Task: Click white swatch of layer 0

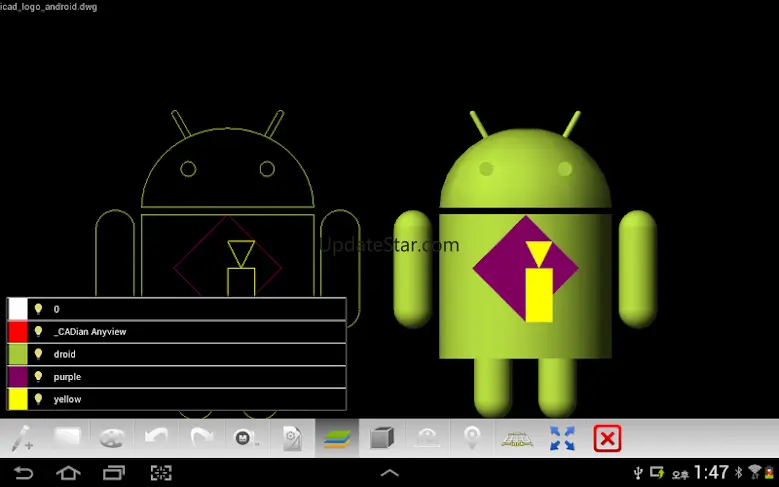Action: (18, 309)
